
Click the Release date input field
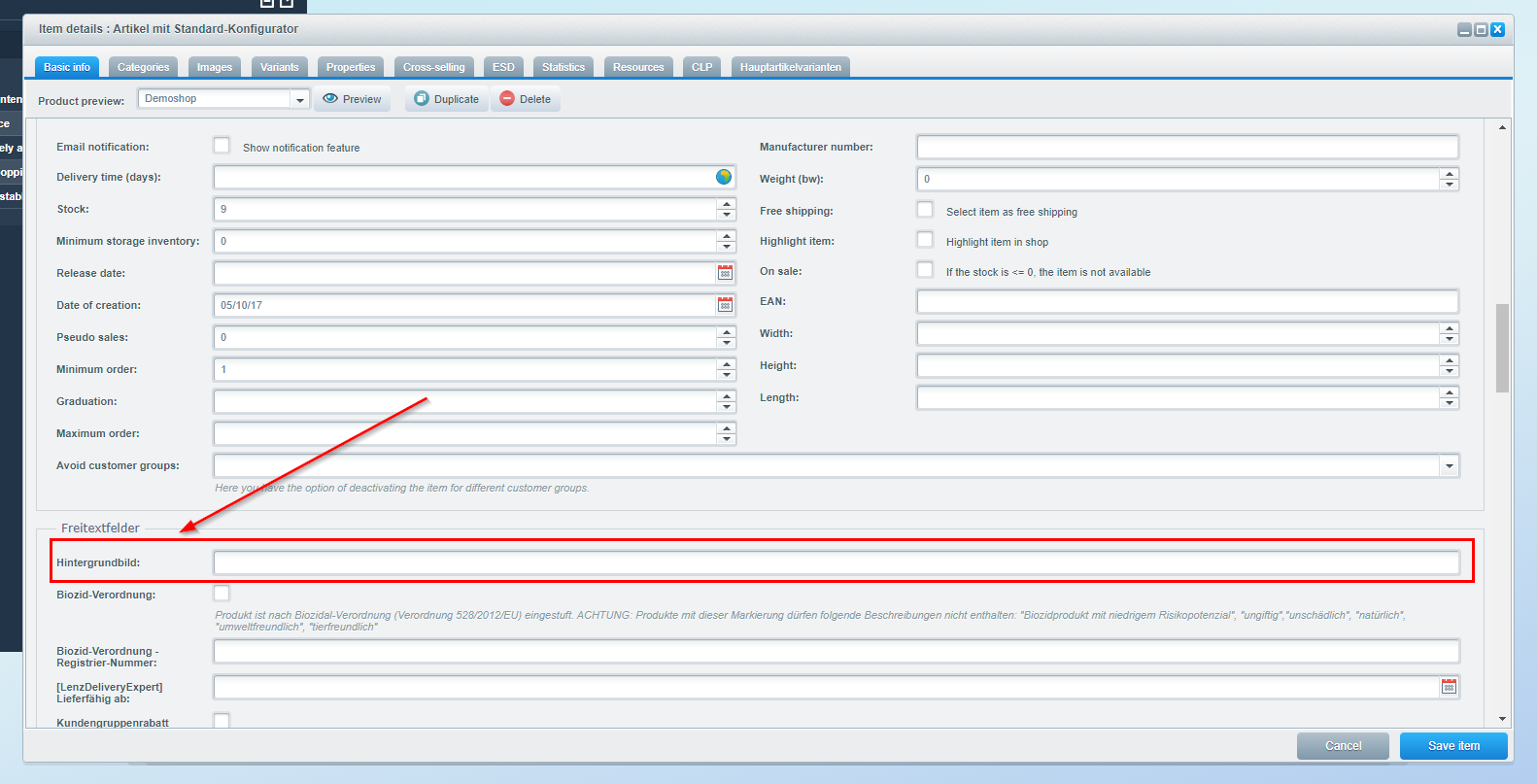coord(464,273)
